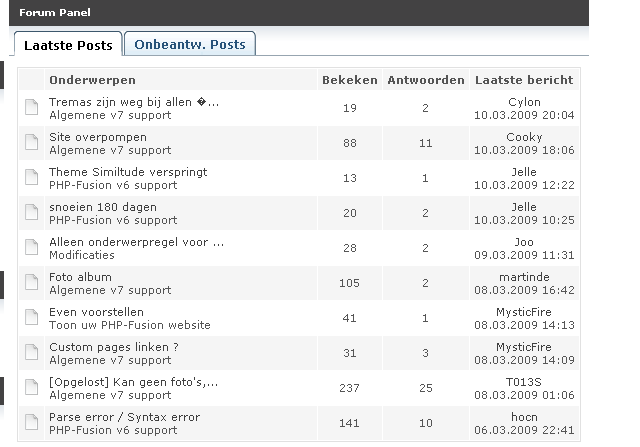Open thread Custom pages linken ?
This screenshot has height=447, width=640.
tap(114, 347)
